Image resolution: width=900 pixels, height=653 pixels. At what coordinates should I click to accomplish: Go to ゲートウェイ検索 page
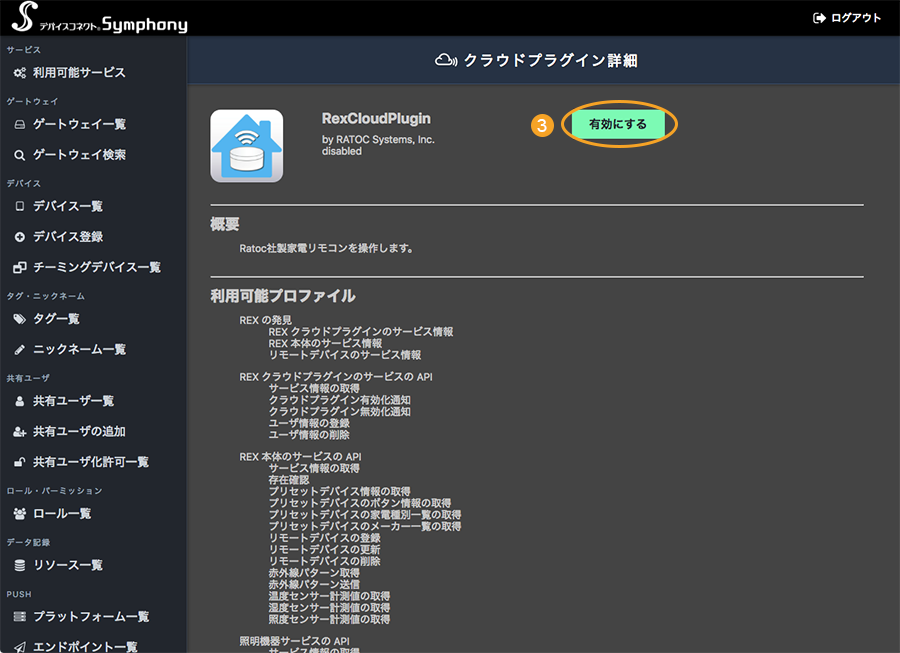(79, 155)
